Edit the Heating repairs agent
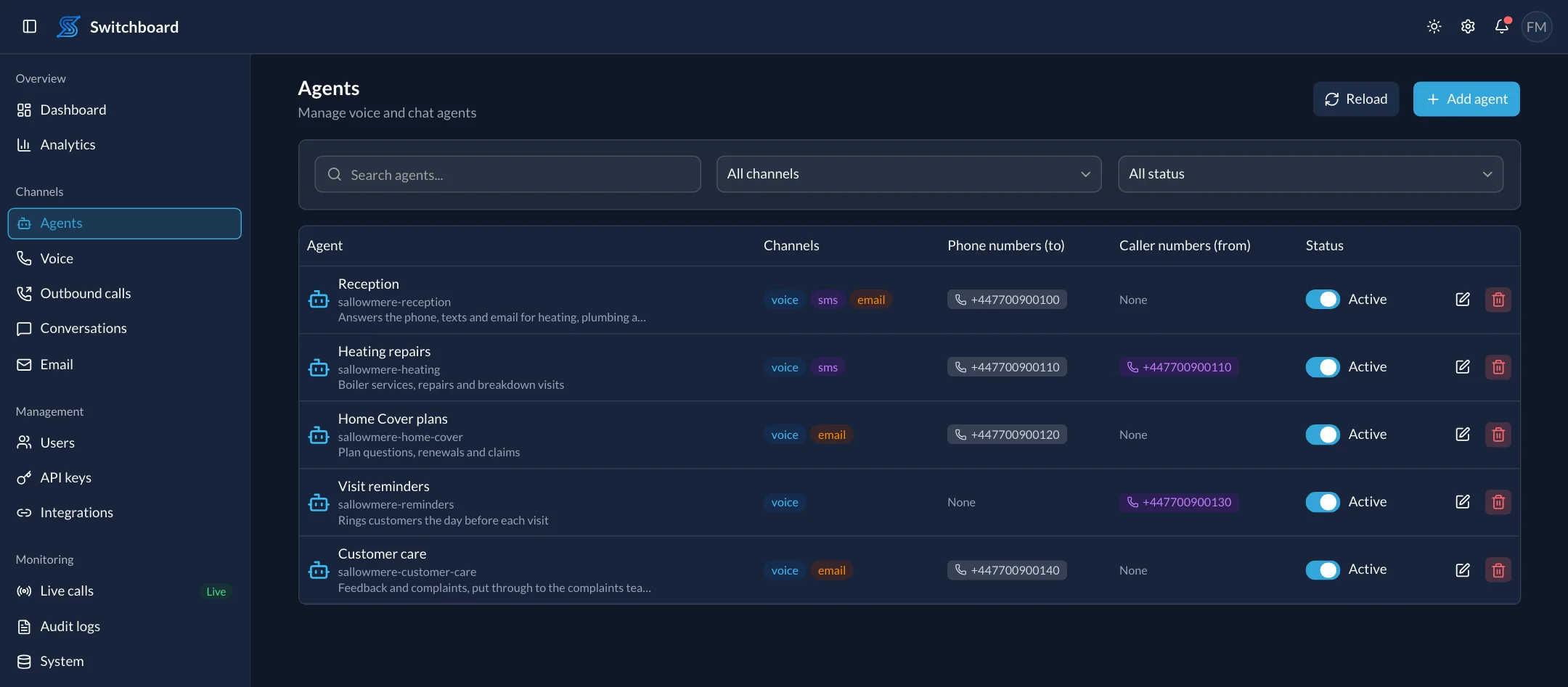The image size is (1568, 687). (x=1463, y=367)
